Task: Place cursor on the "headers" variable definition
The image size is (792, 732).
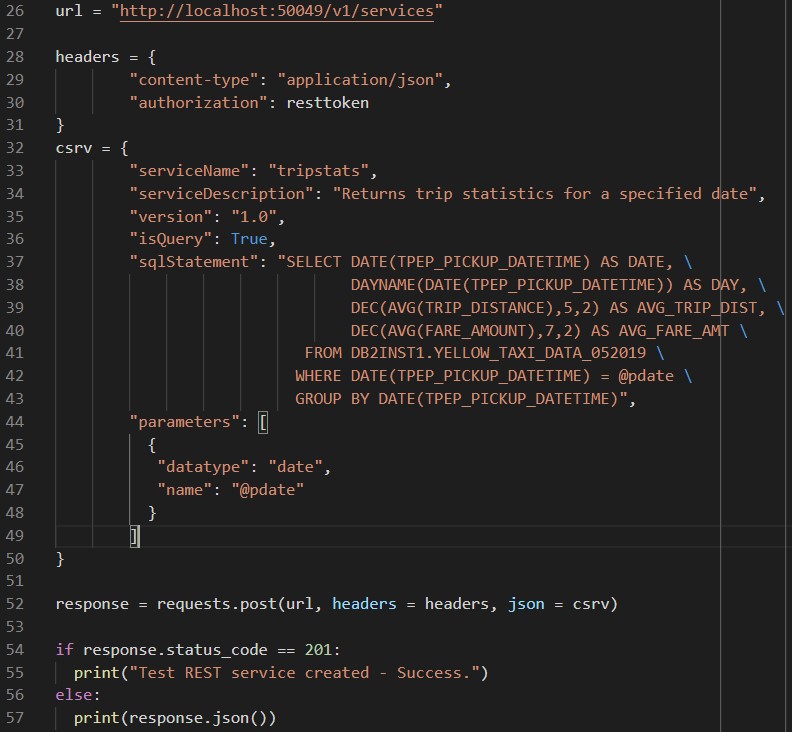Action: [87, 57]
